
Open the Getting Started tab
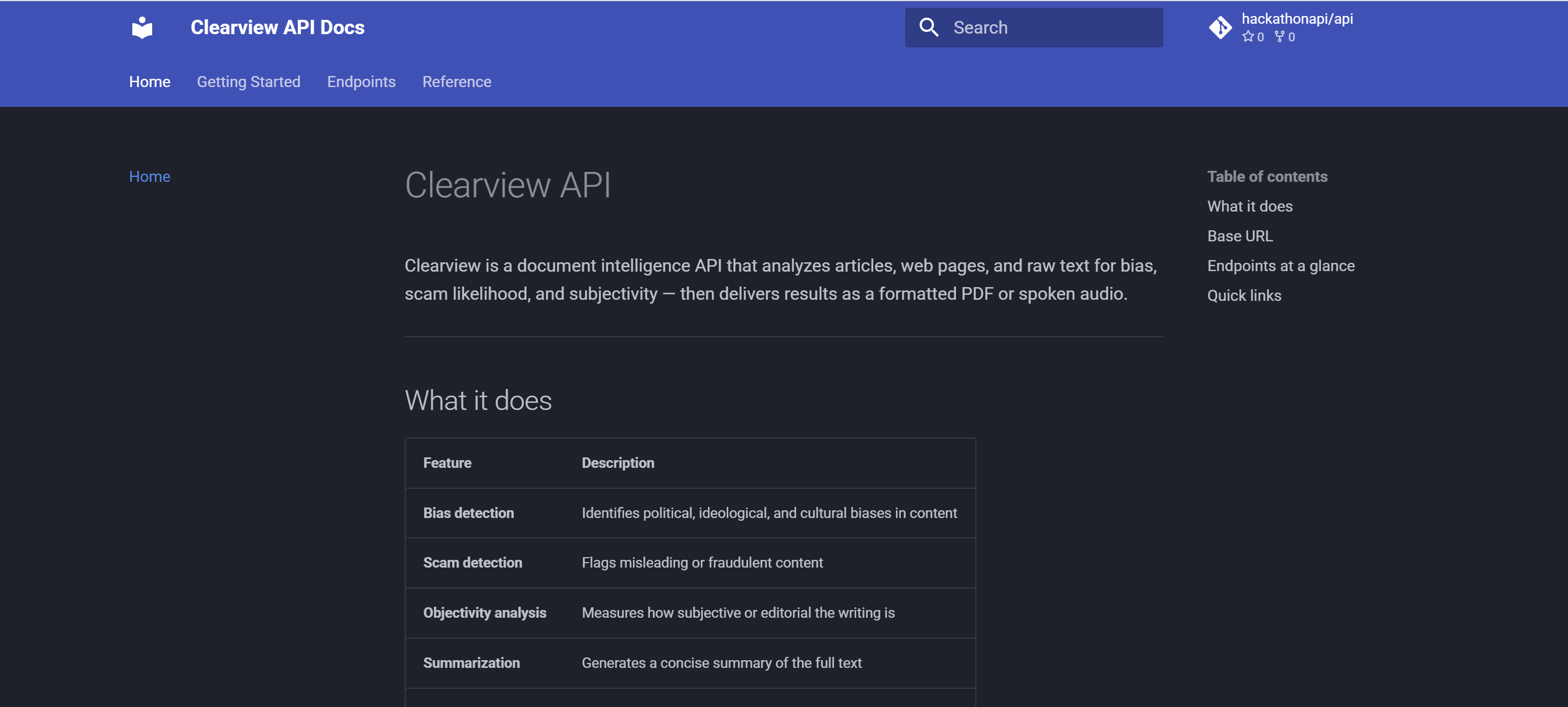pos(248,82)
